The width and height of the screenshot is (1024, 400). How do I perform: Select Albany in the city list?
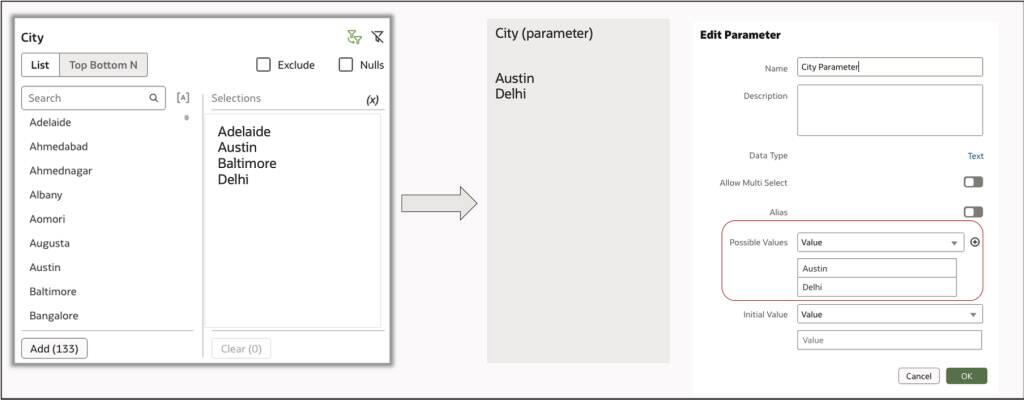[x=46, y=195]
